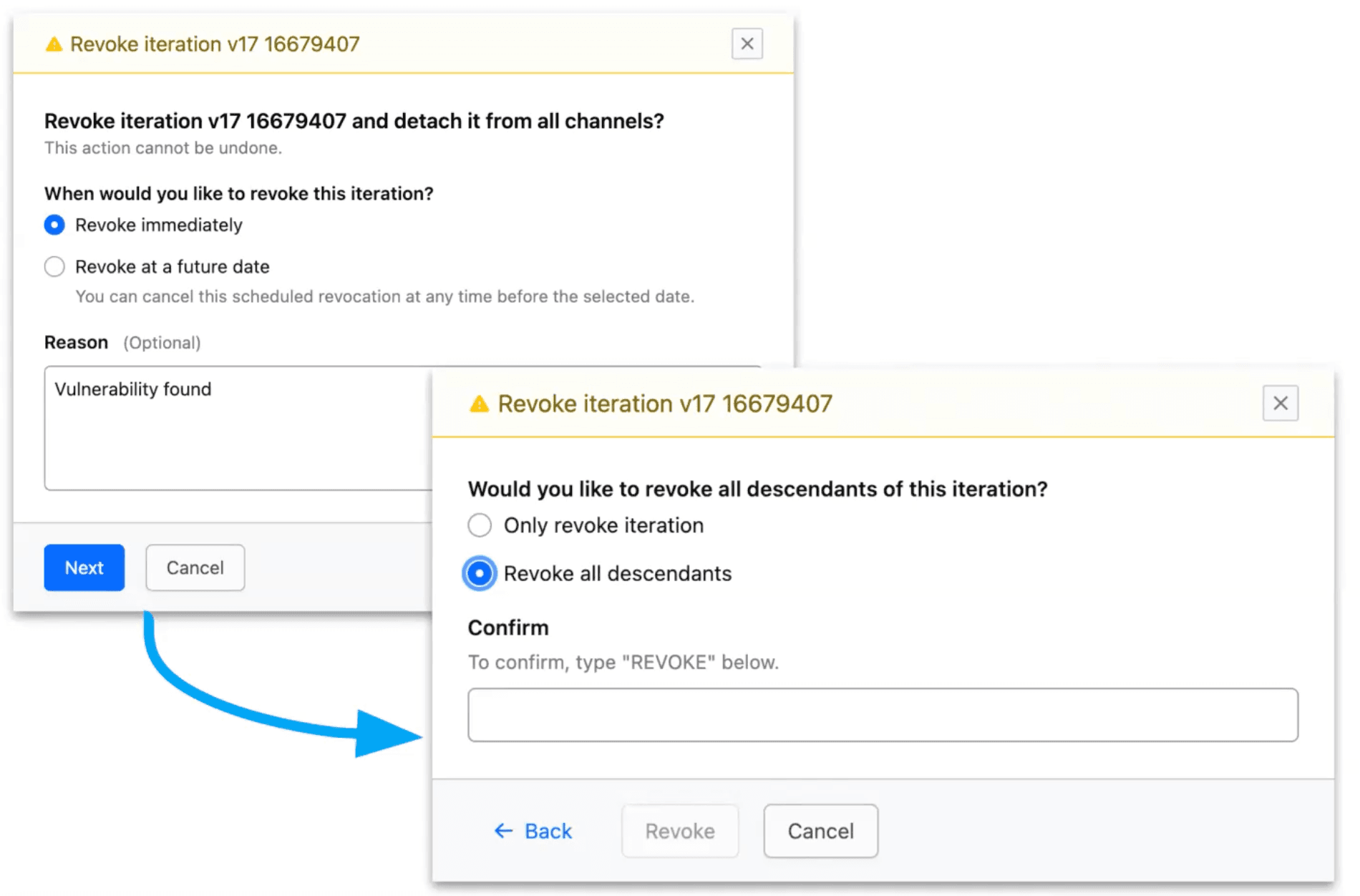Select Only revoke iteration option
This screenshot has width=1360, height=896.
[480, 525]
